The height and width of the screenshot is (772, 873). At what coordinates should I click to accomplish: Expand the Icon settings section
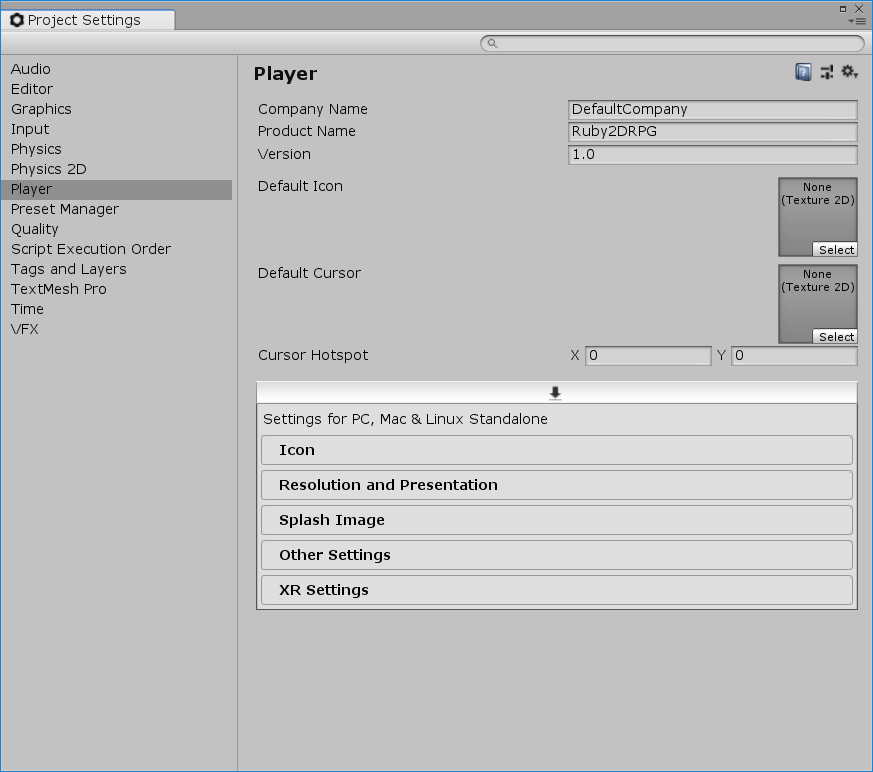(556, 450)
